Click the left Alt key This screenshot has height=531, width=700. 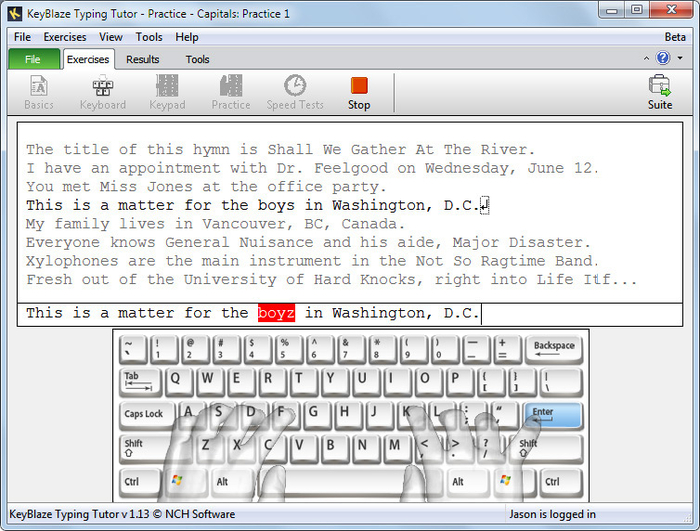pos(232,482)
